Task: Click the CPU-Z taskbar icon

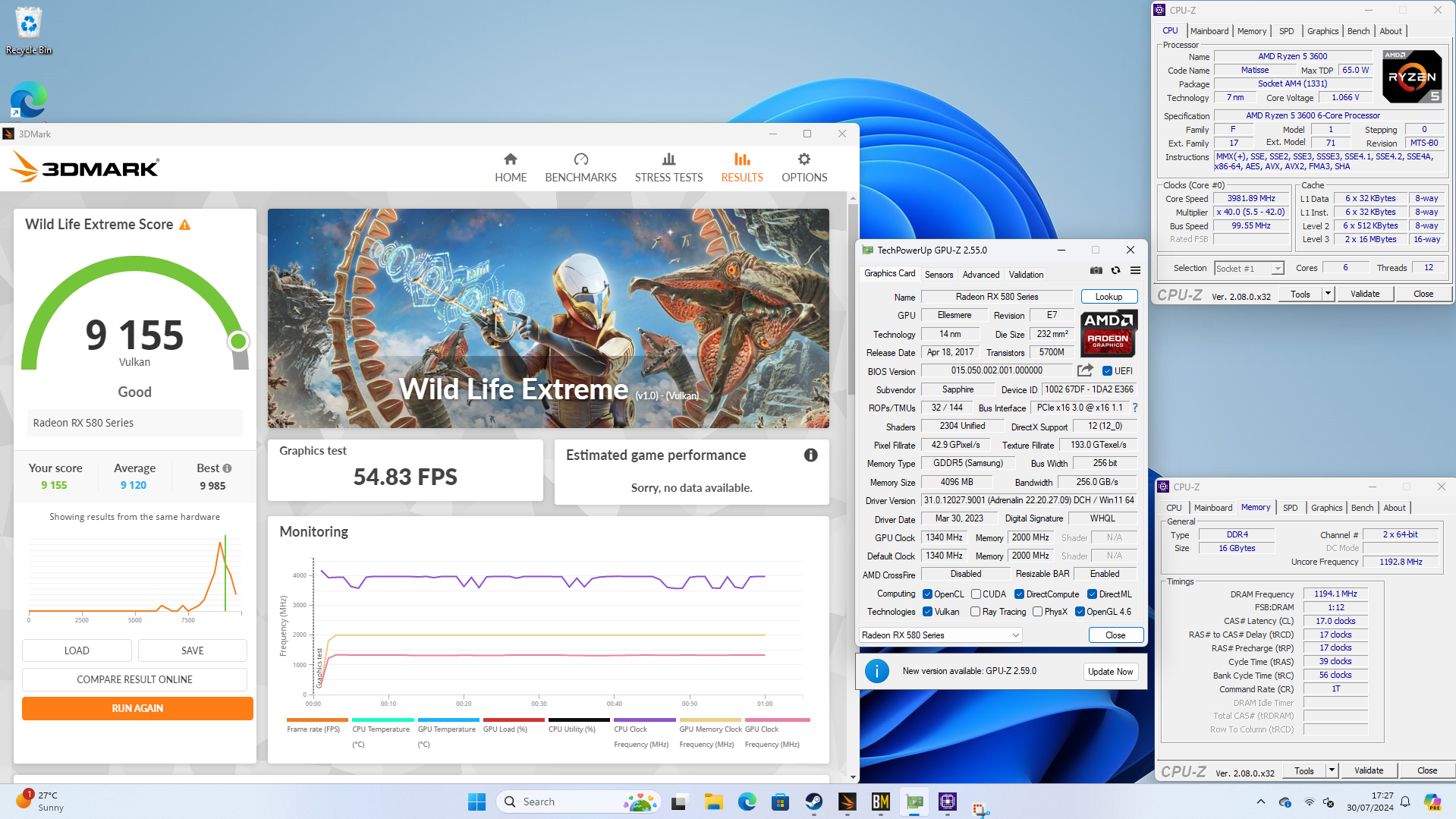Action: (x=947, y=802)
